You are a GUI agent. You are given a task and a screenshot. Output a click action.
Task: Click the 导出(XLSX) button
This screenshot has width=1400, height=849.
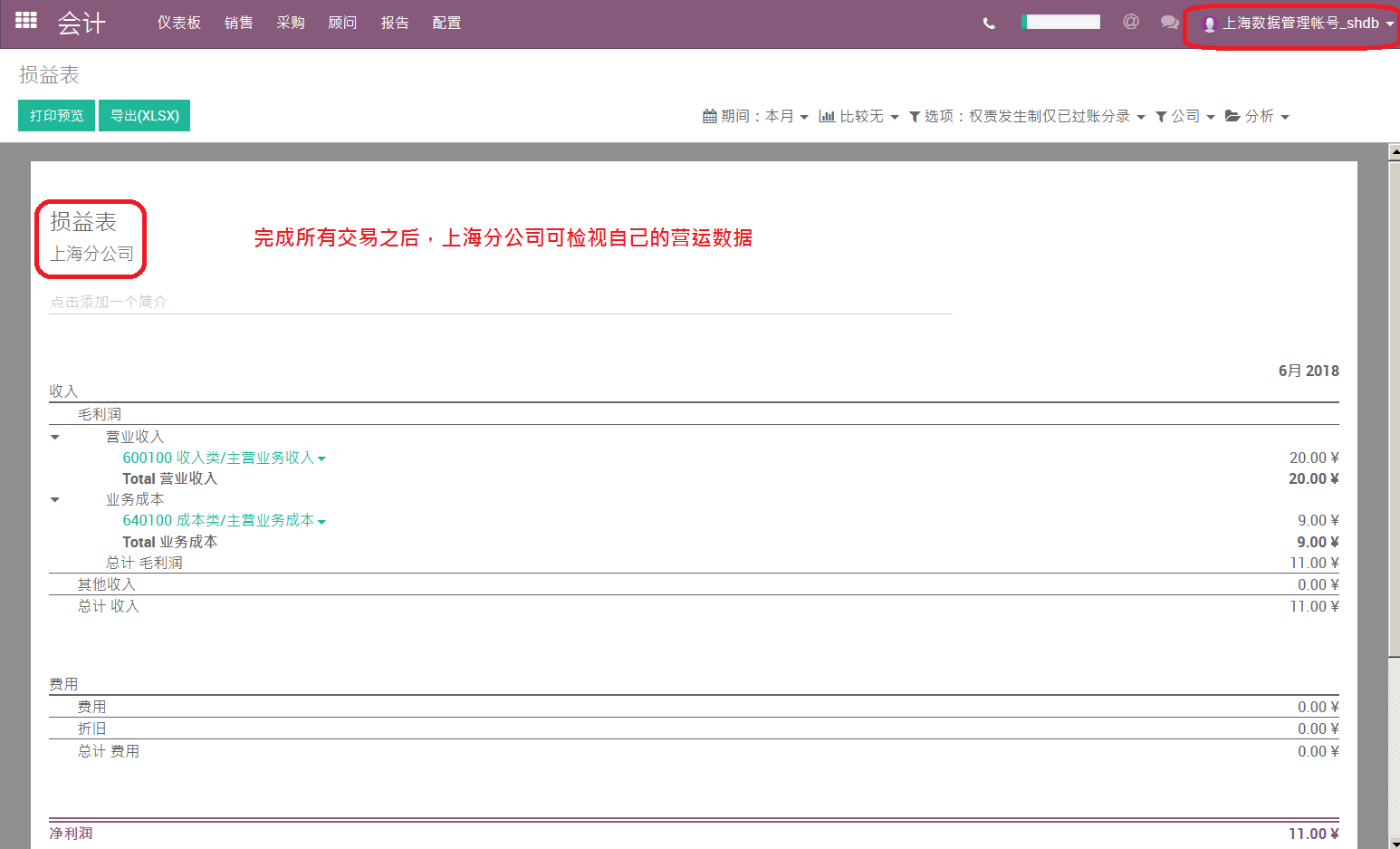tap(144, 116)
